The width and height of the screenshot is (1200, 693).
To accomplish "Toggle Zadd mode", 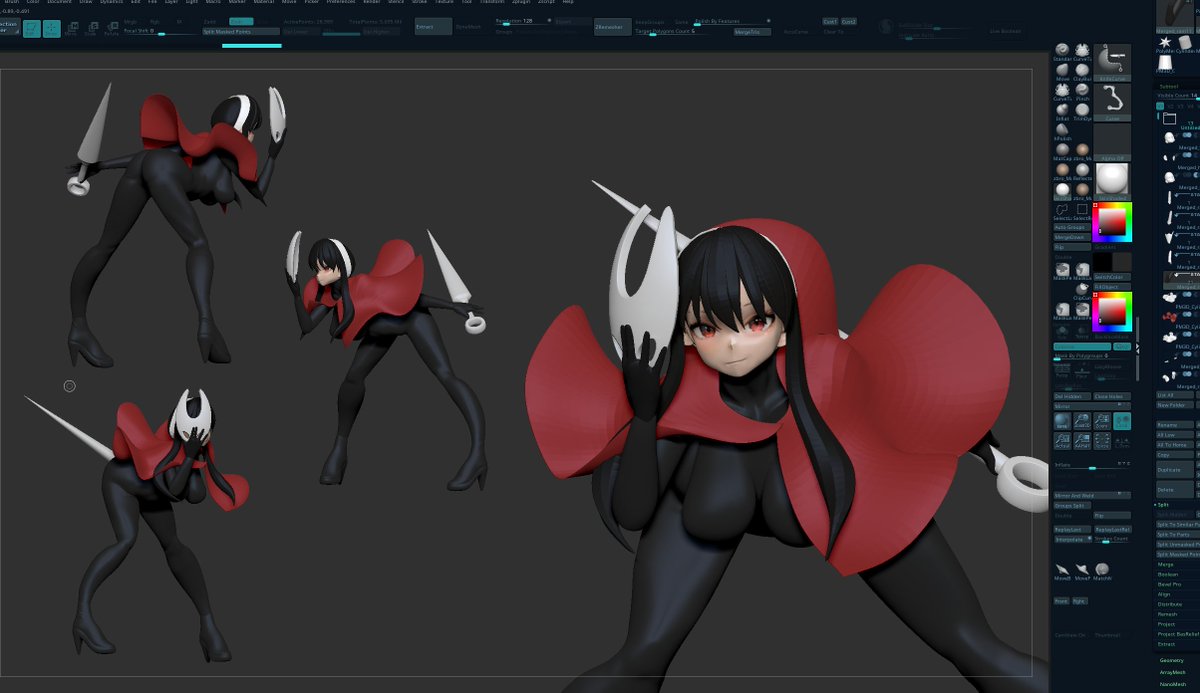I will pyautogui.click(x=210, y=21).
